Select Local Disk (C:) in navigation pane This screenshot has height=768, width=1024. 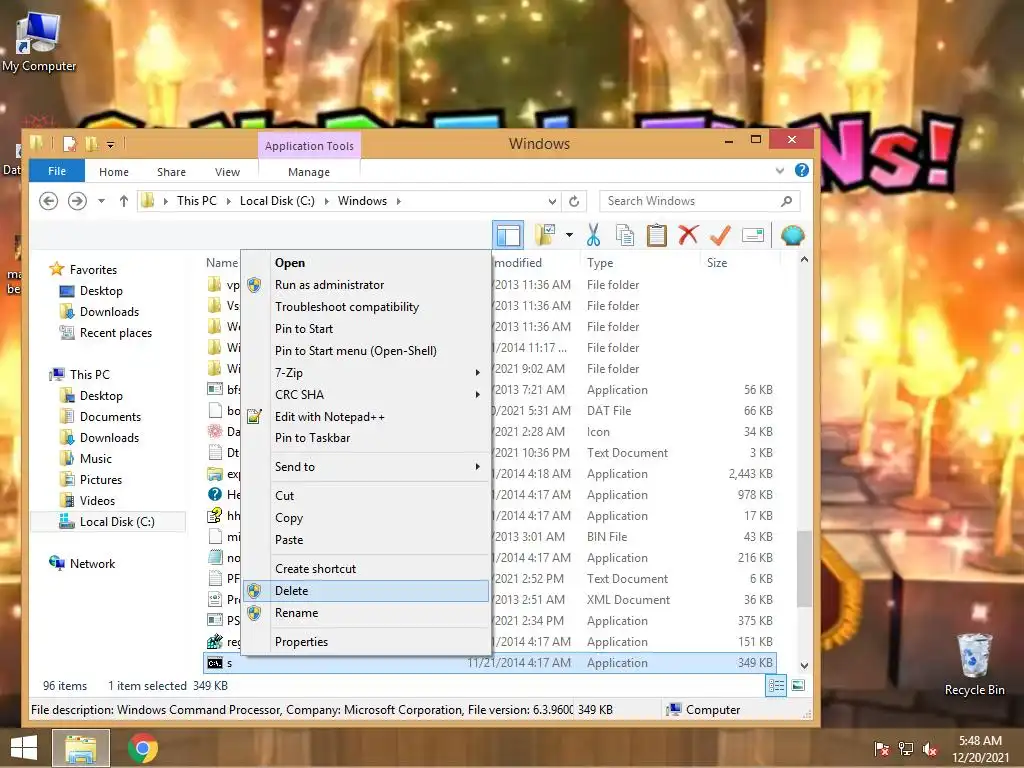108,522
